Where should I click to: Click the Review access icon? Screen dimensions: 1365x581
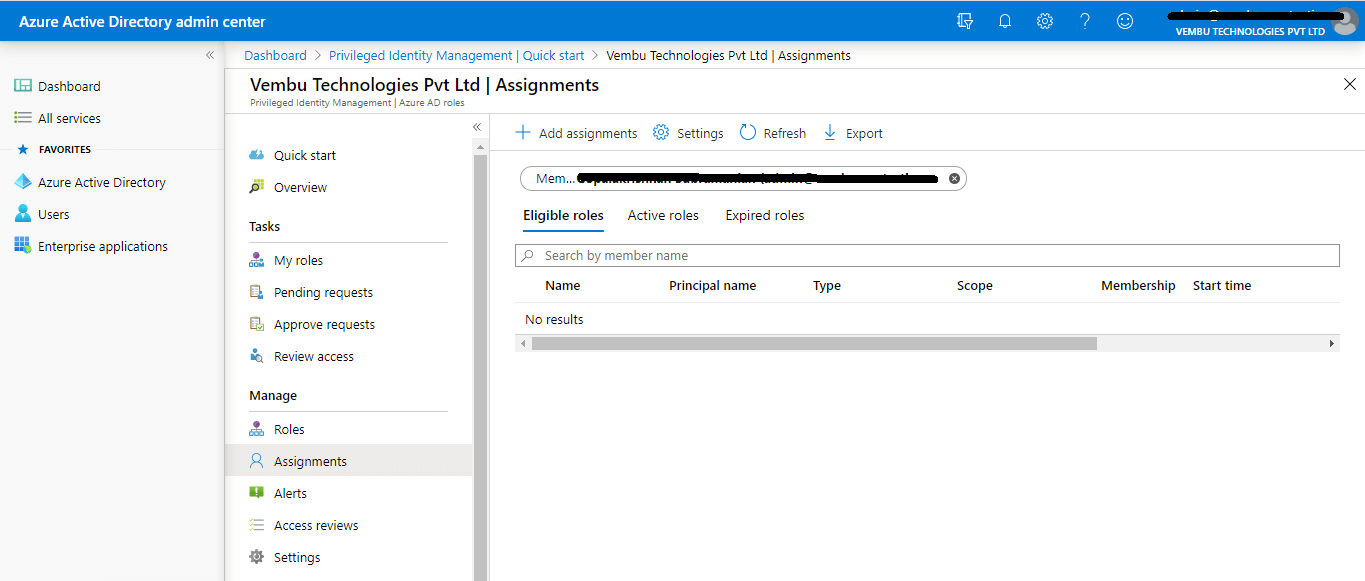(257, 356)
